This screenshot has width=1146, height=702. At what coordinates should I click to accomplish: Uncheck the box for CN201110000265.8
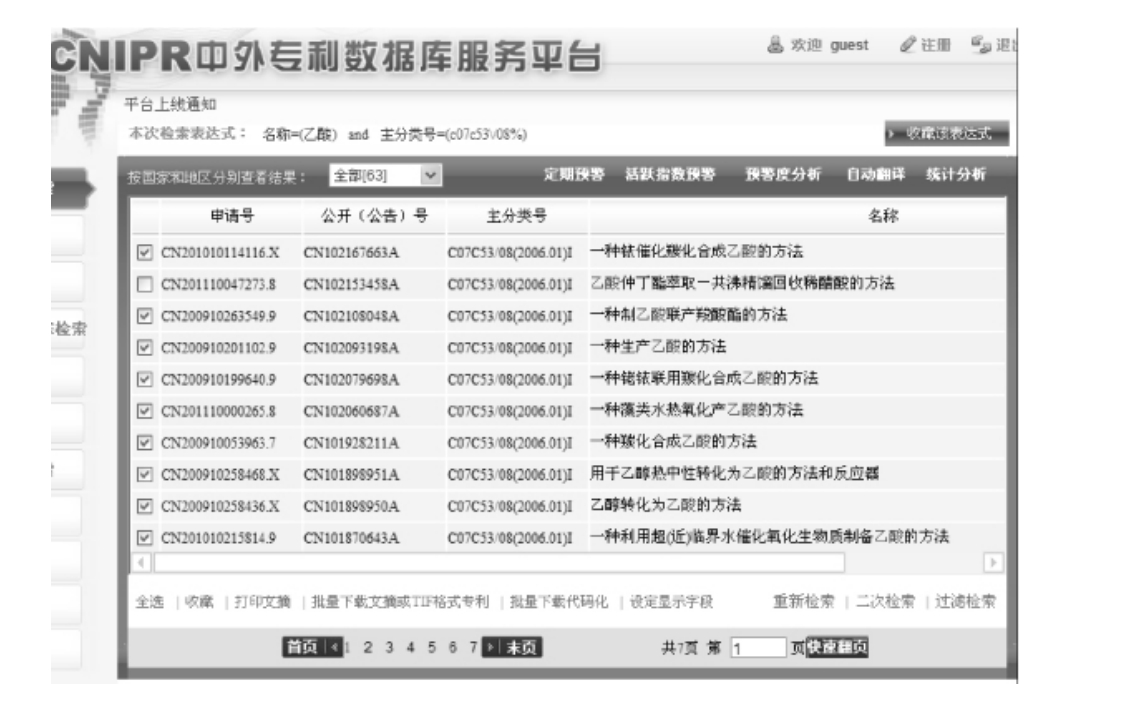point(145,411)
